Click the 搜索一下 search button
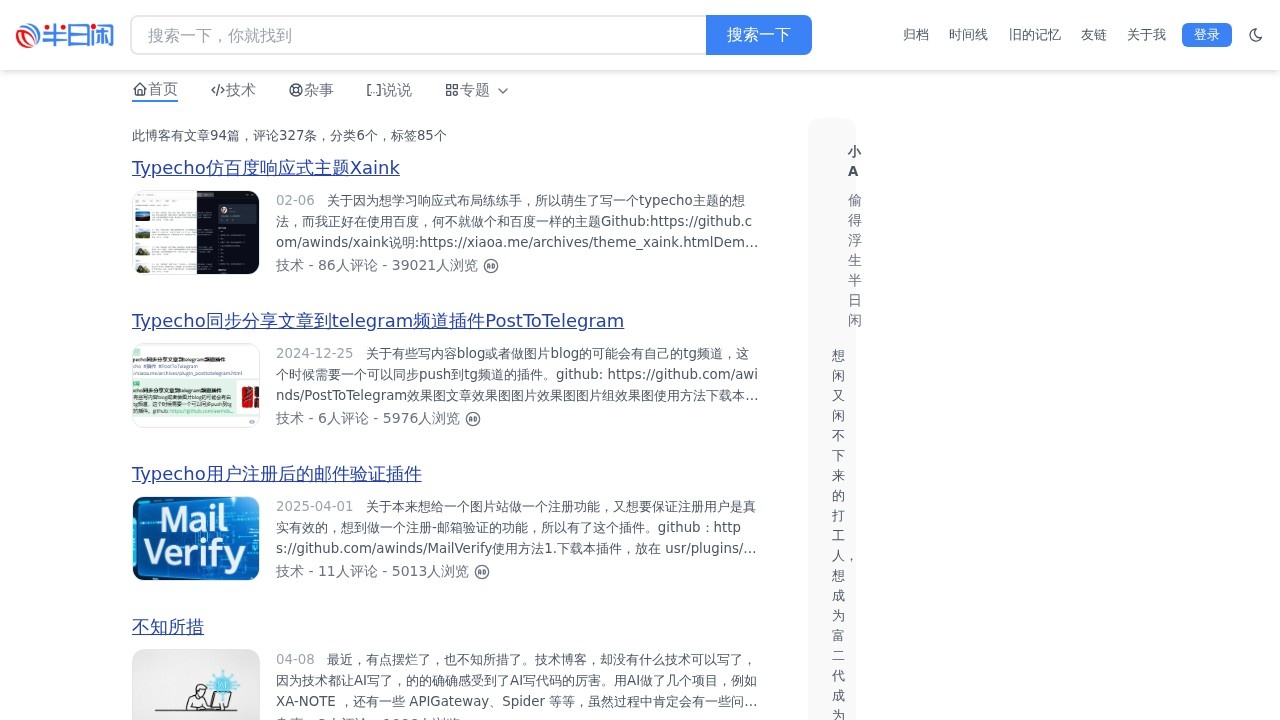Screen dimensions: 1280x720 (759, 35)
